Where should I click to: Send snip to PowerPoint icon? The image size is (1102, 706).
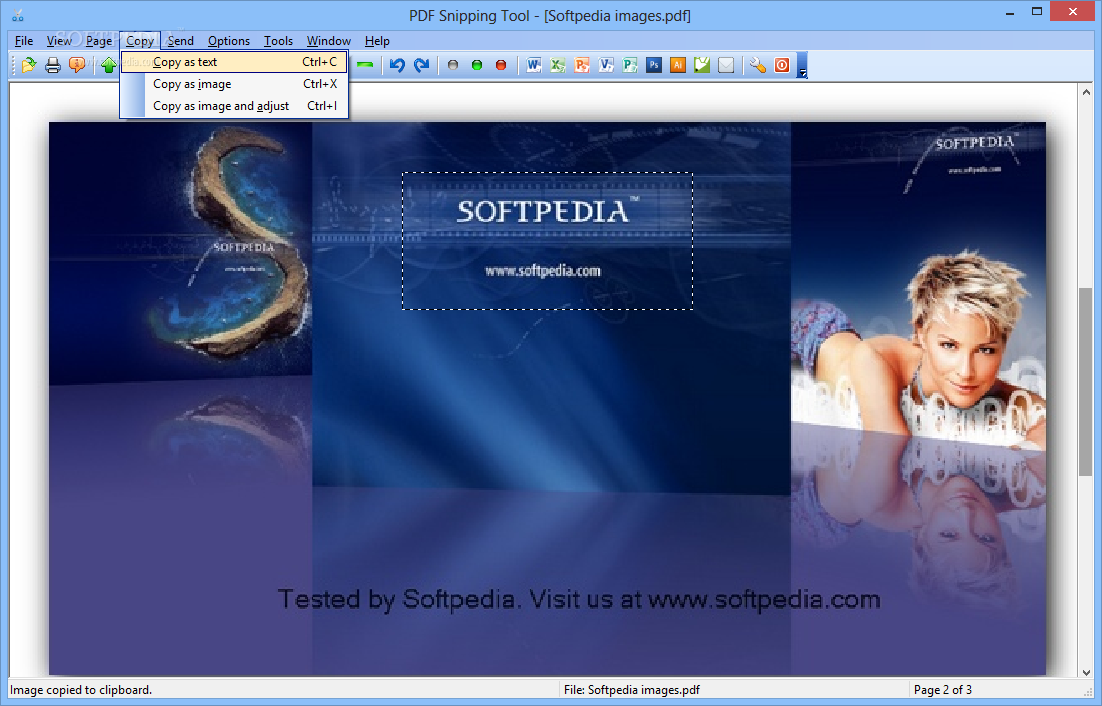pos(581,65)
